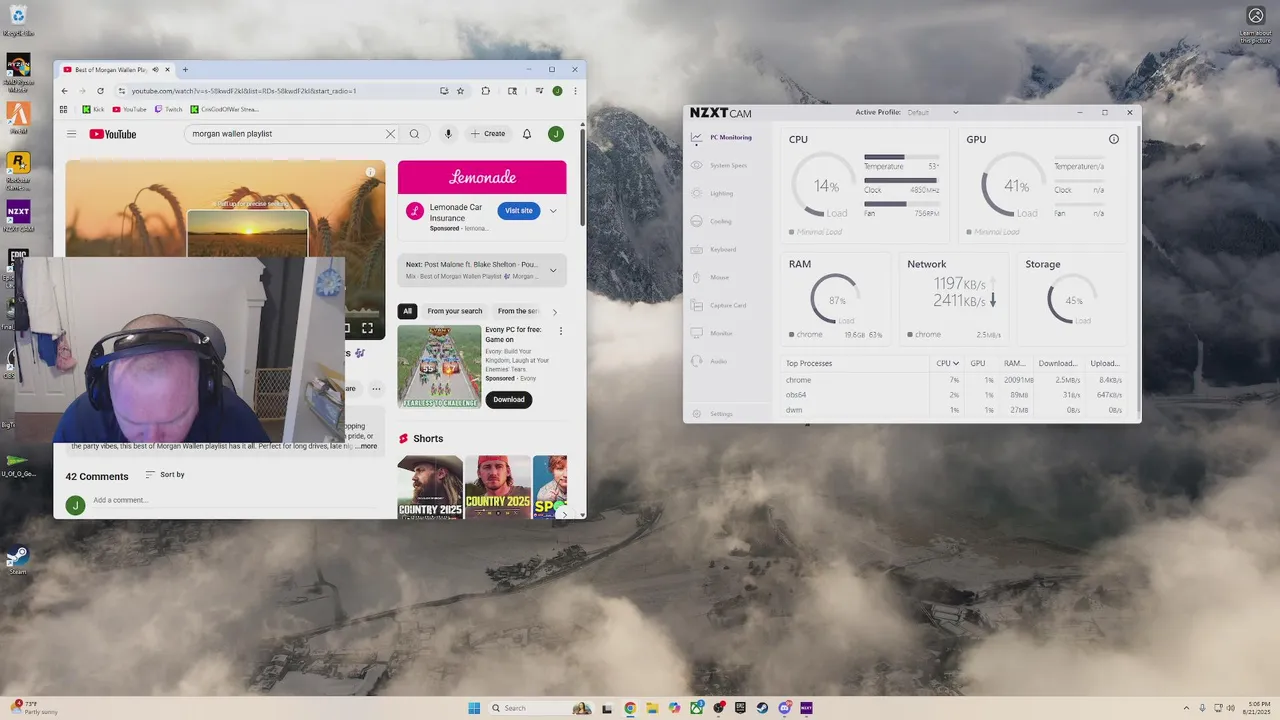Select the obs64 process row name
The height and width of the screenshot is (720, 1280).
796,395
